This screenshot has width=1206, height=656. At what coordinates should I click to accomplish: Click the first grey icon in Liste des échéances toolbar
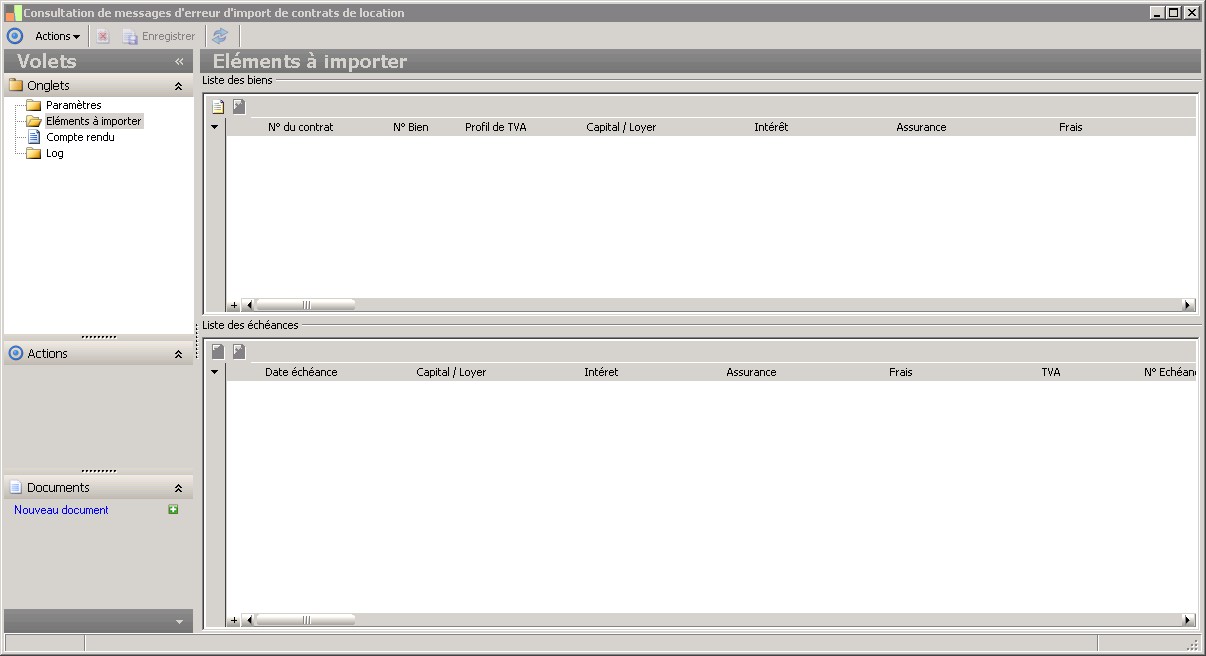[x=218, y=351]
